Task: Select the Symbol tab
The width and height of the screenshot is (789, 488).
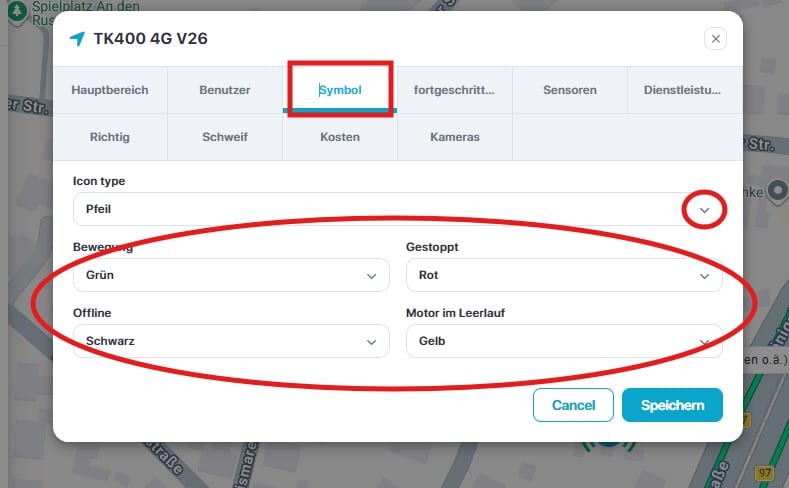Action: tap(340, 90)
